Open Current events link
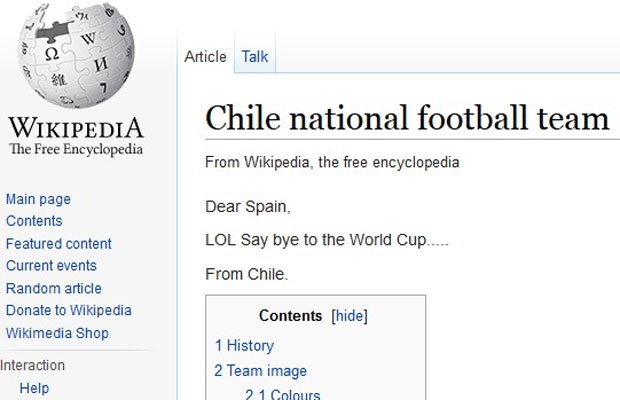Viewport: 620px width, 400px height. (51, 265)
